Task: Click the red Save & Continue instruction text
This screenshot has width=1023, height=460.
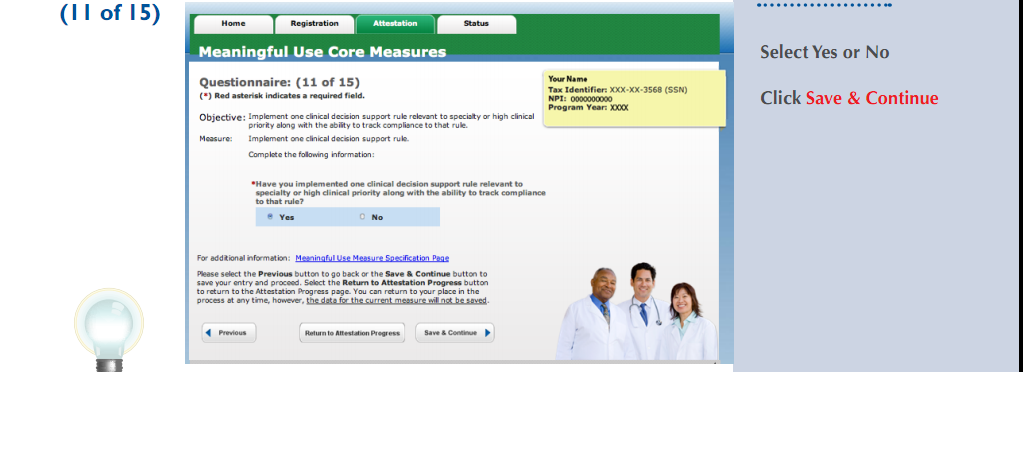Action: coord(872,98)
